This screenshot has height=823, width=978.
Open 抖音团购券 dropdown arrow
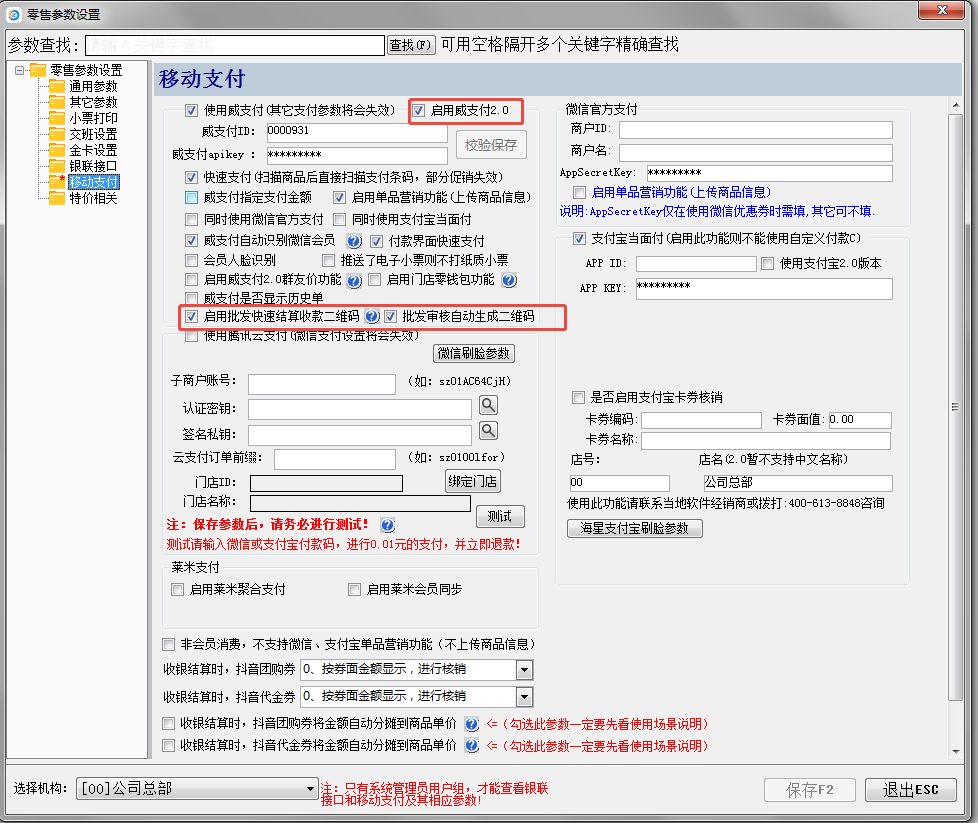[x=525, y=670]
